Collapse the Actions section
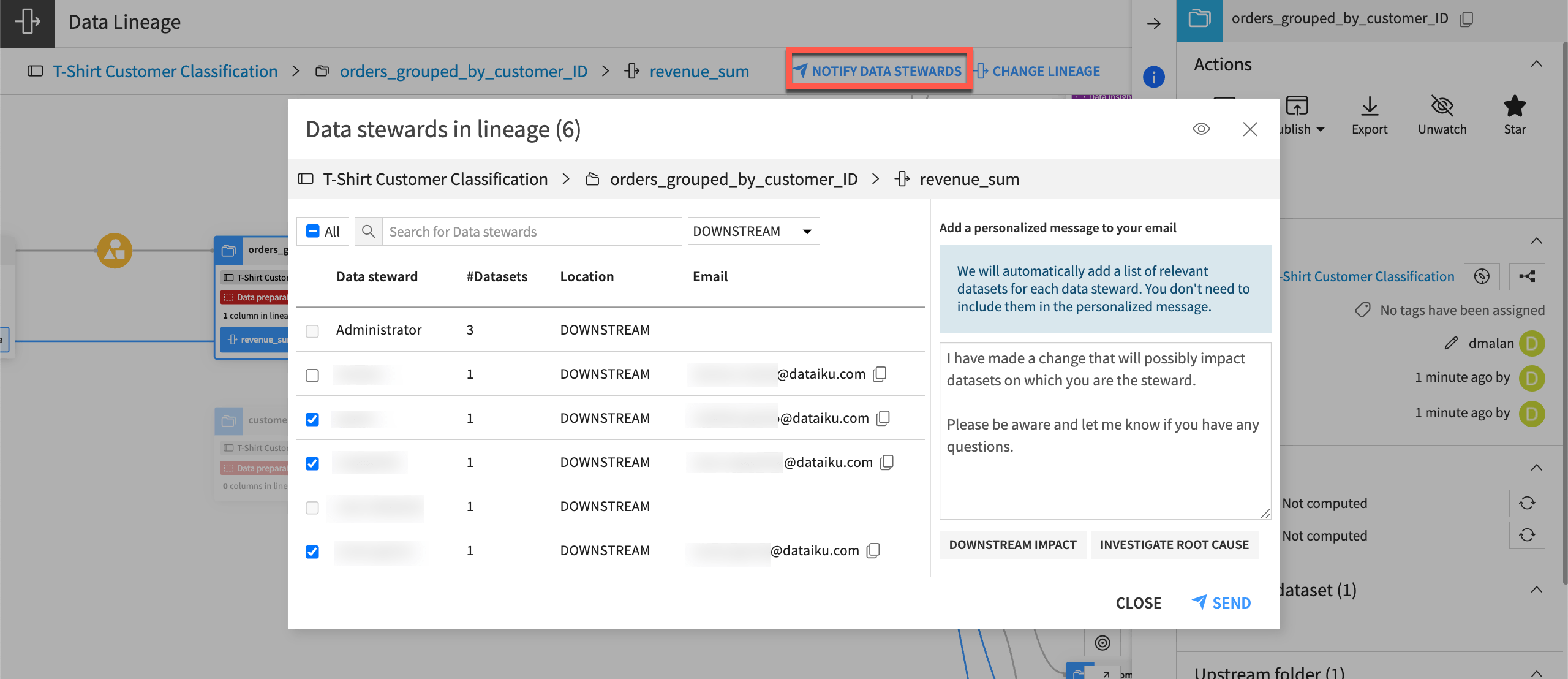 [1536, 64]
